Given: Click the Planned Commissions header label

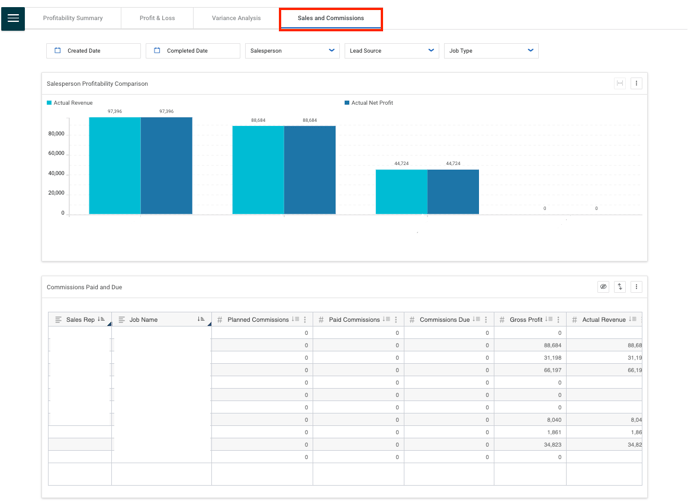Looking at the screenshot, I should tap(258, 320).
